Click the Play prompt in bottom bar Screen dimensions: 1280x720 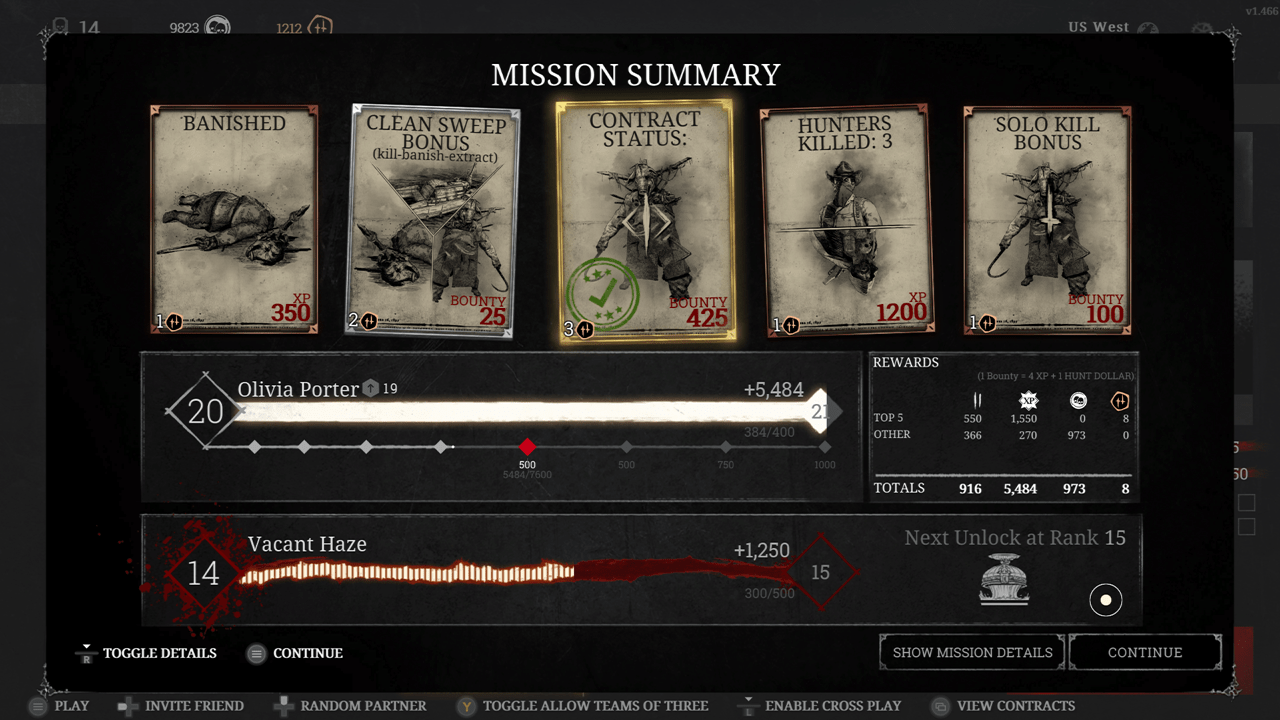(x=59, y=706)
